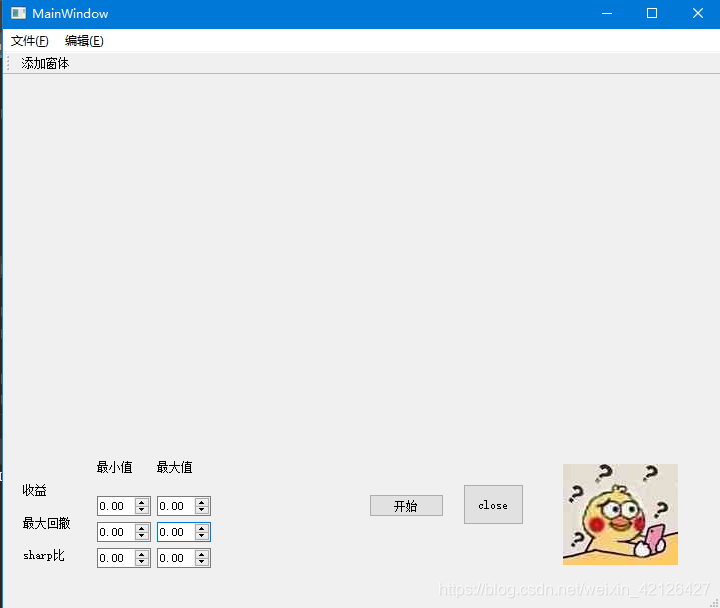This screenshot has height=608, width=720.
Task: Focus the sharp比 maximum value field
Action: (176, 558)
